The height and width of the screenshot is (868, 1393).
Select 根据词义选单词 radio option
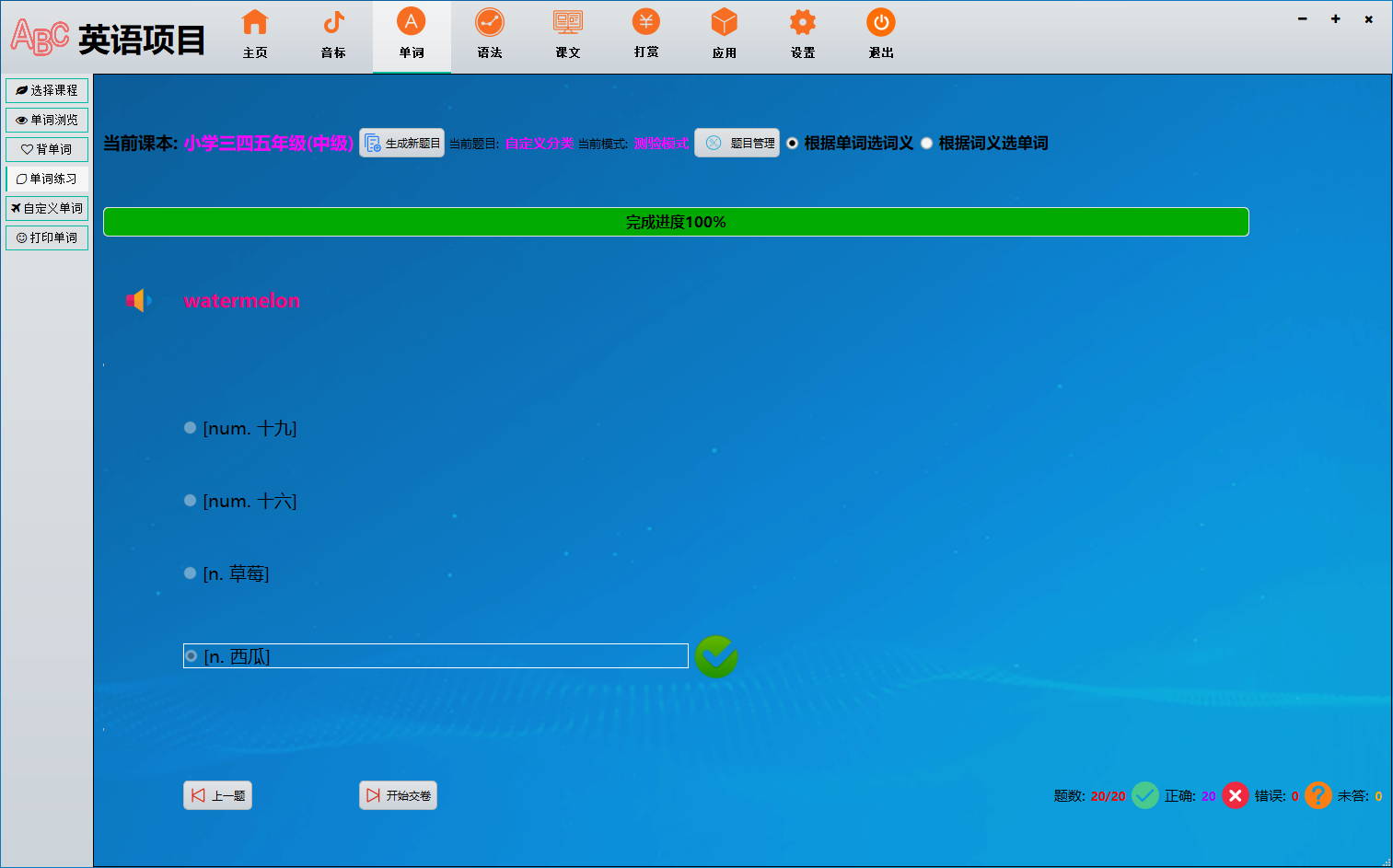point(984,143)
